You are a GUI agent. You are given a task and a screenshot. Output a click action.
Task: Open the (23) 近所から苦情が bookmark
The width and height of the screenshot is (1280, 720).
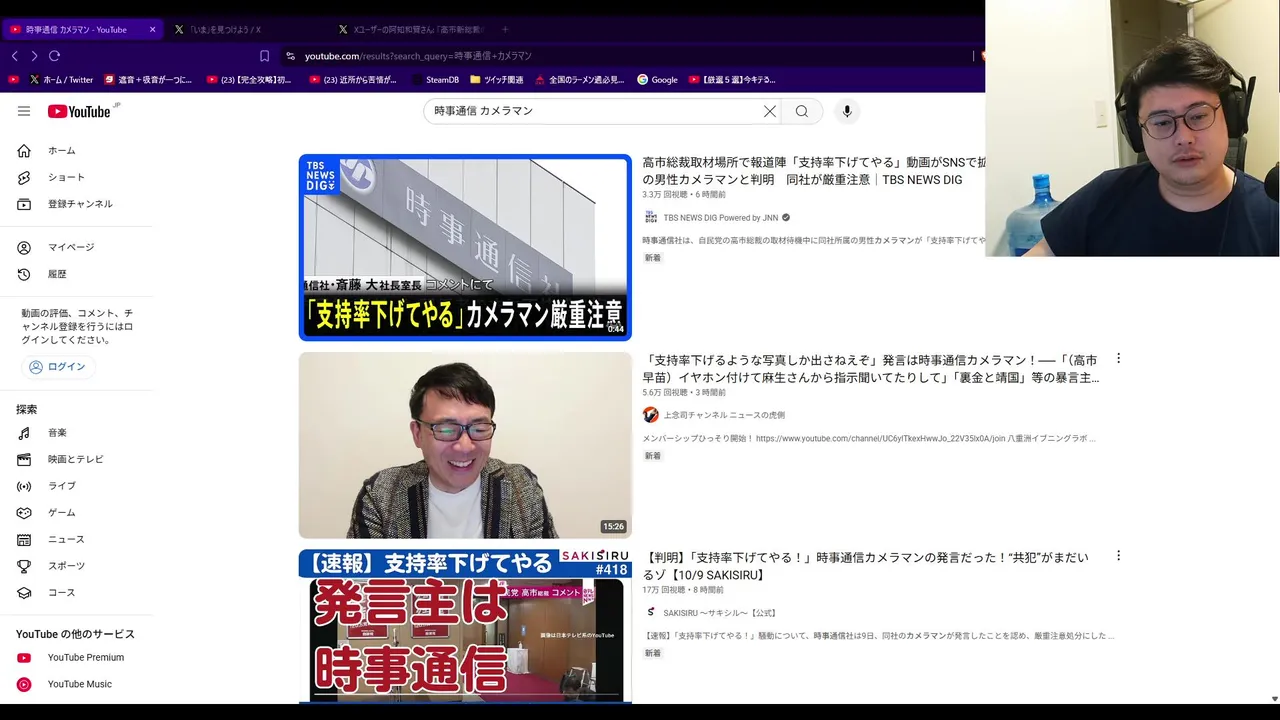353,80
